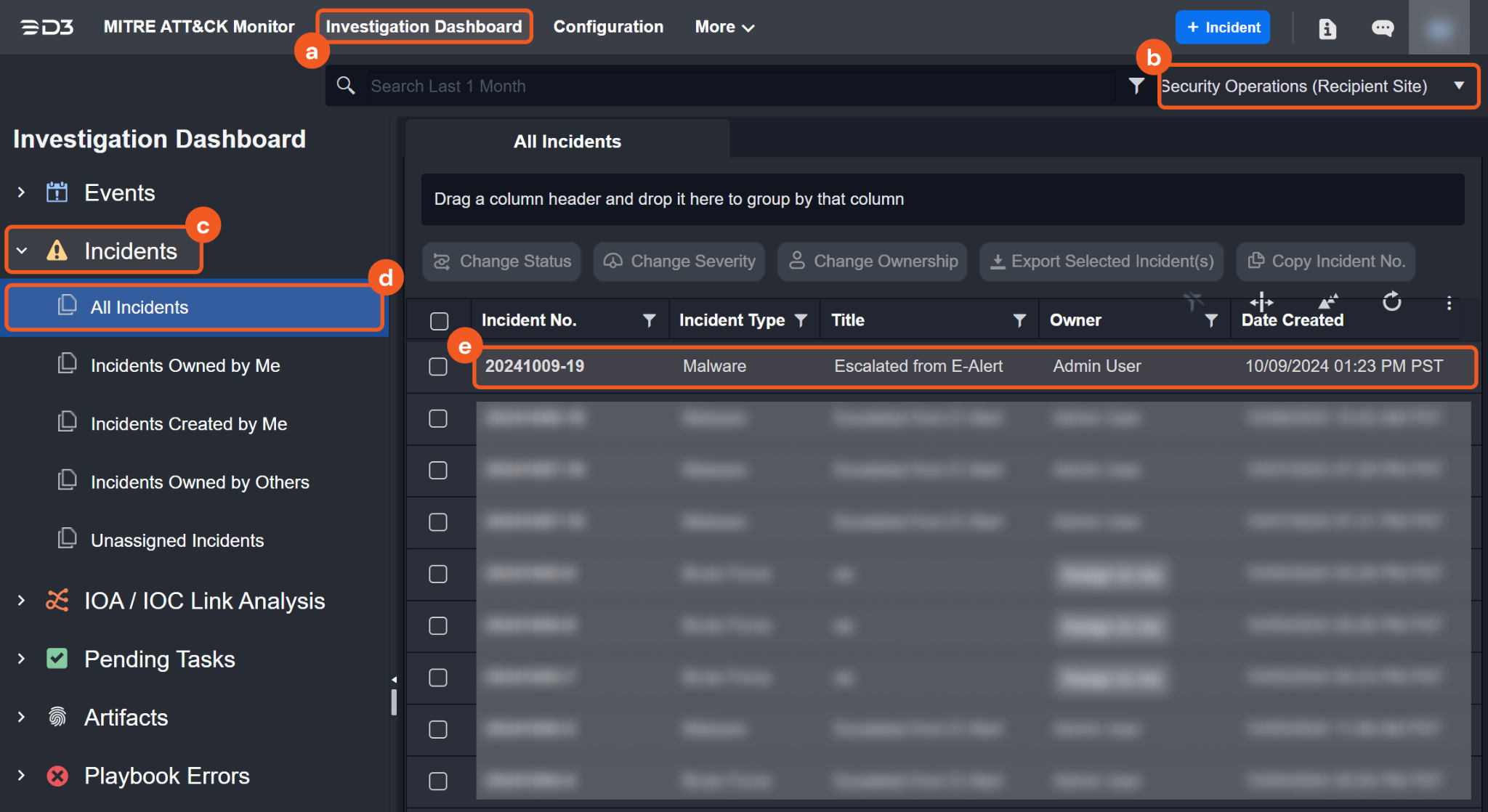This screenshot has width=1488, height=812.
Task: Expand the Events tree section
Action: (22, 192)
